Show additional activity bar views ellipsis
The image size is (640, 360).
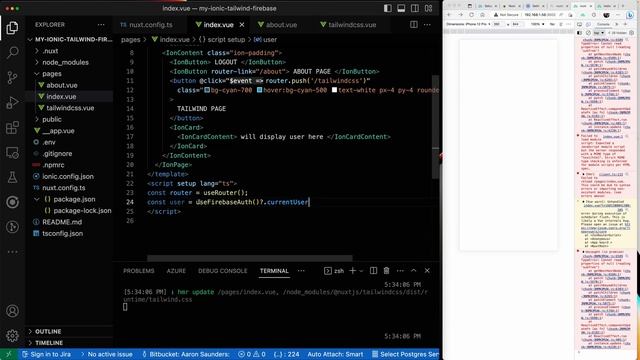coord(12,252)
